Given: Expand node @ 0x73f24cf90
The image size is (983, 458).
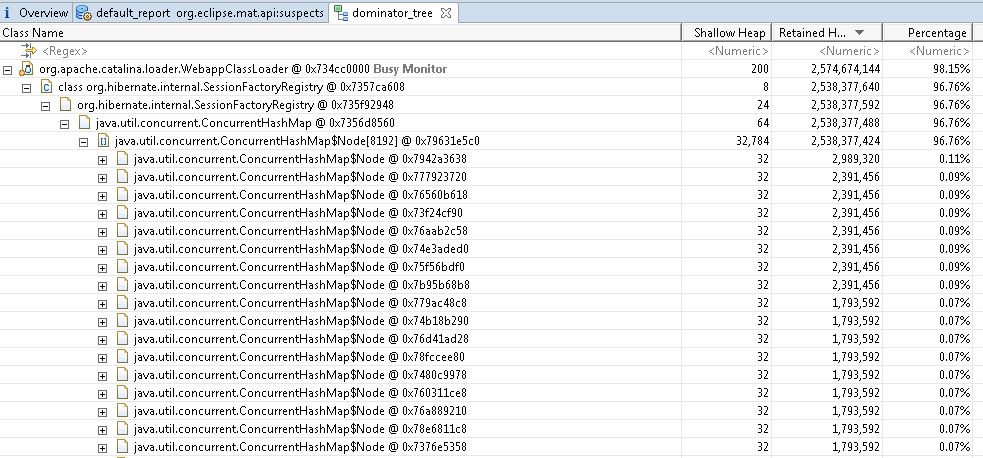Looking at the screenshot, I should (102, 214).
